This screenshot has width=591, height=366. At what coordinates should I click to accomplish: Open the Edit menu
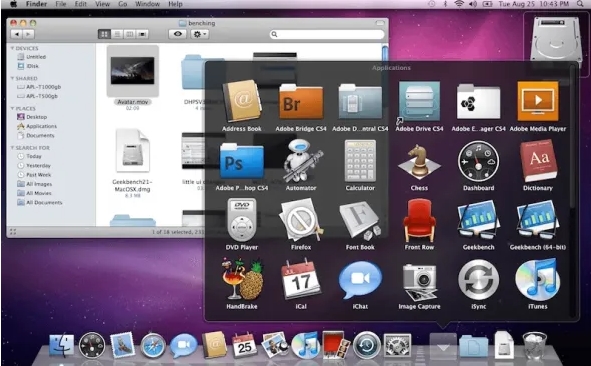[80, 4]
